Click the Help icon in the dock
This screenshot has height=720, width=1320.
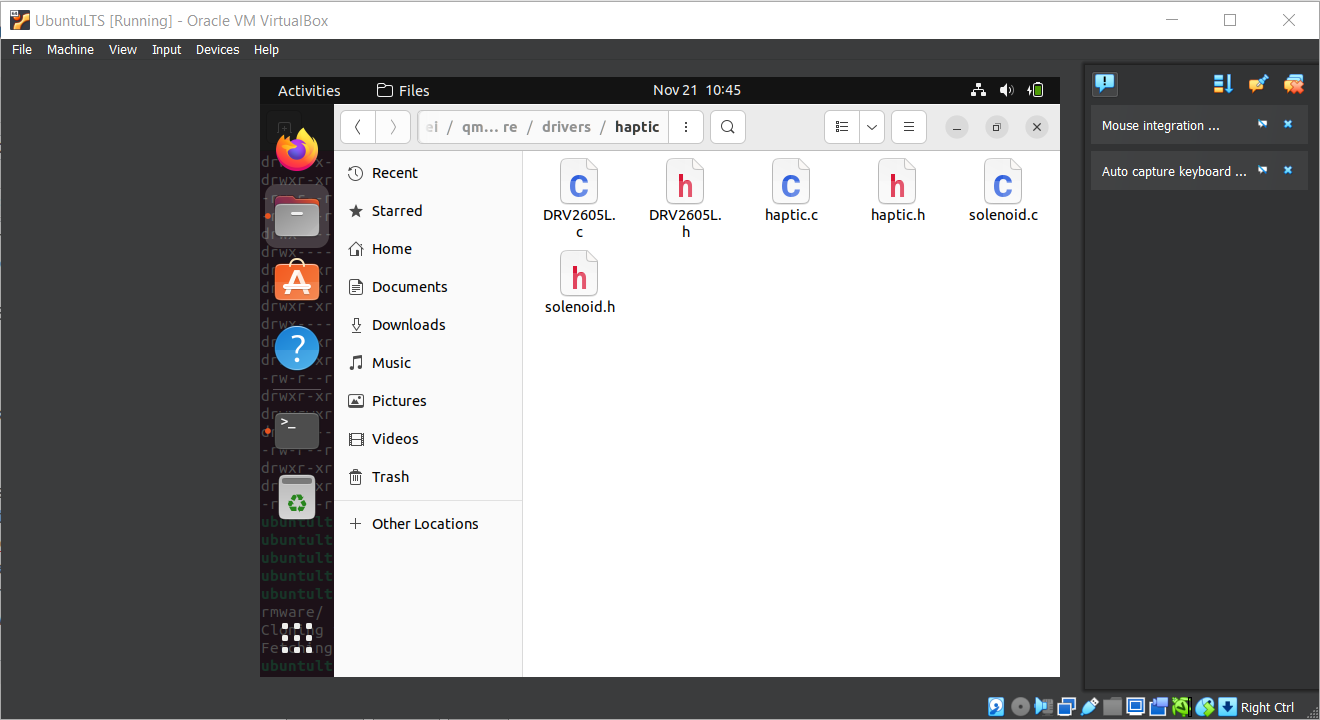(x=297, y=349)
